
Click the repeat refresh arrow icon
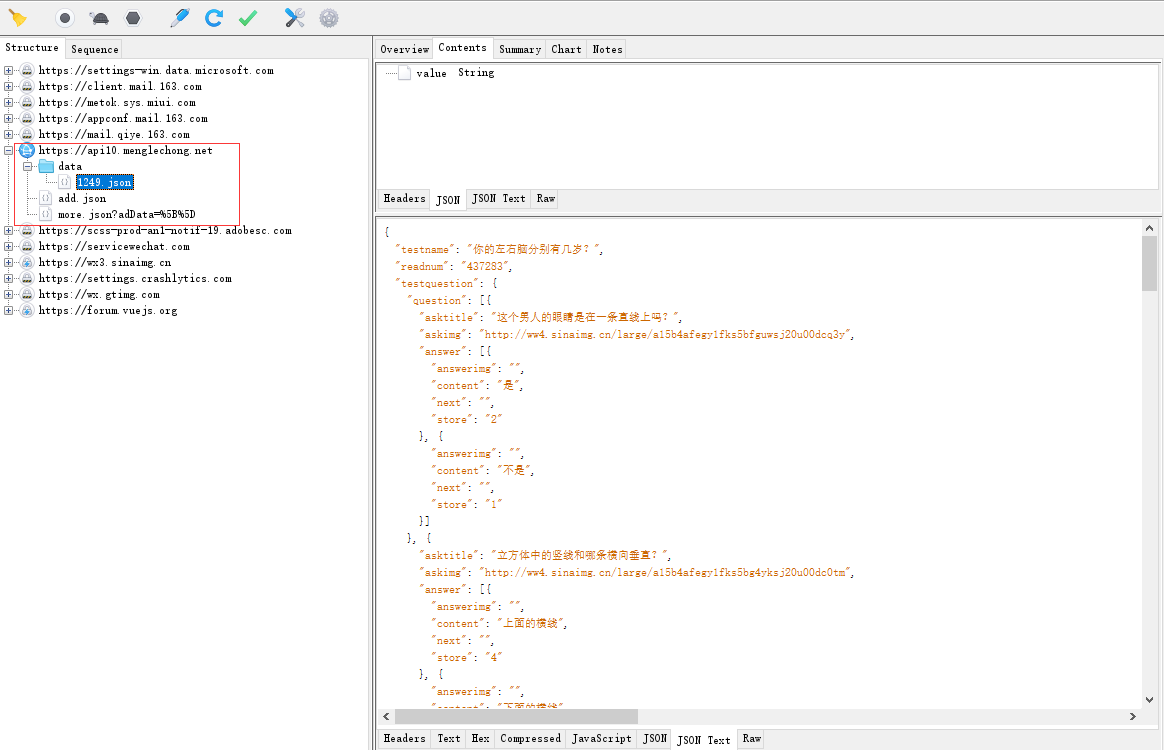214,18
